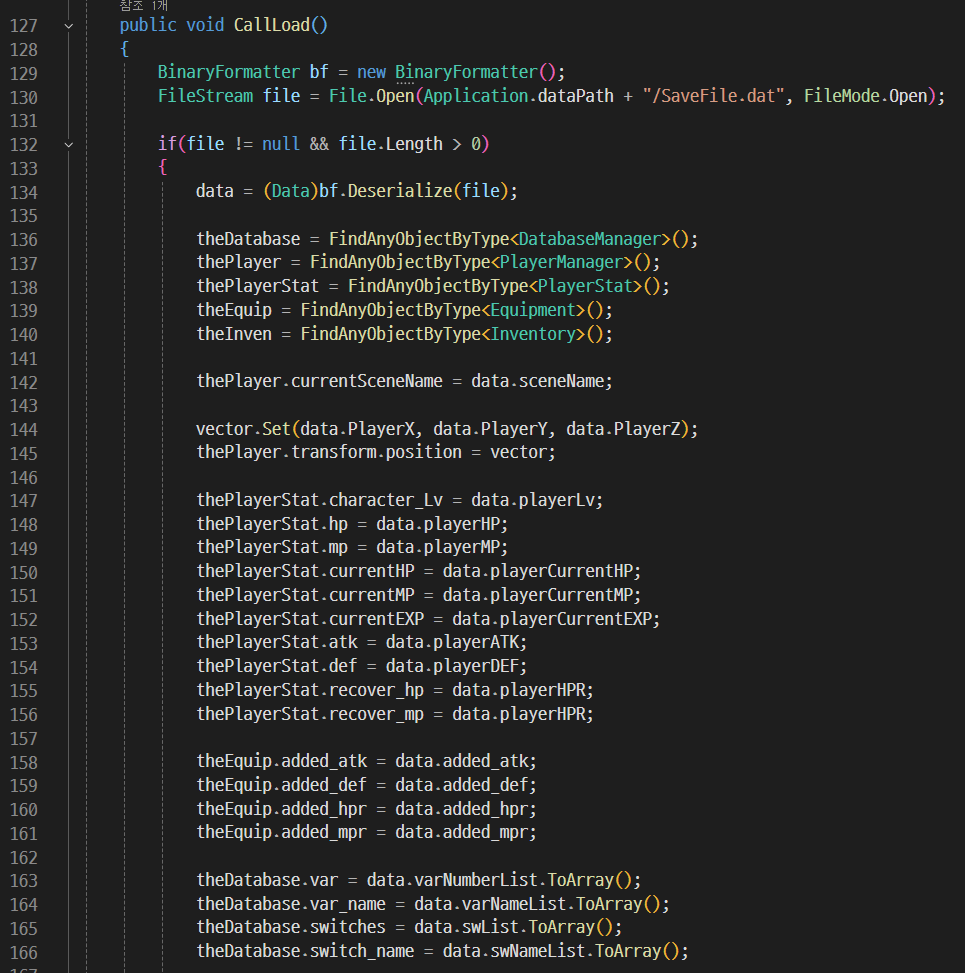Click data.varNameList.ToArray() on line 164
Image resolution: width=965 pixels, height=973 pixels.
point(537,904)
